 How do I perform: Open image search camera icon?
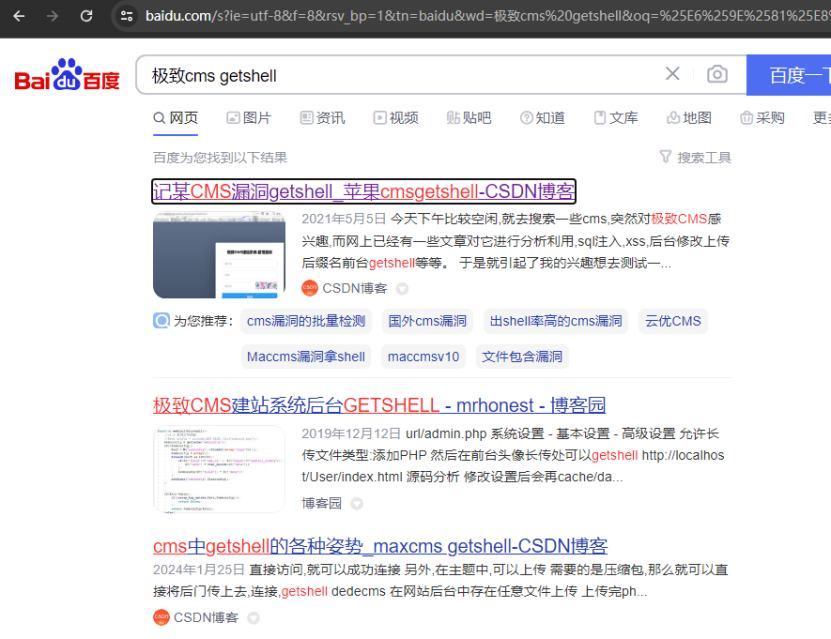click(717, 74)
